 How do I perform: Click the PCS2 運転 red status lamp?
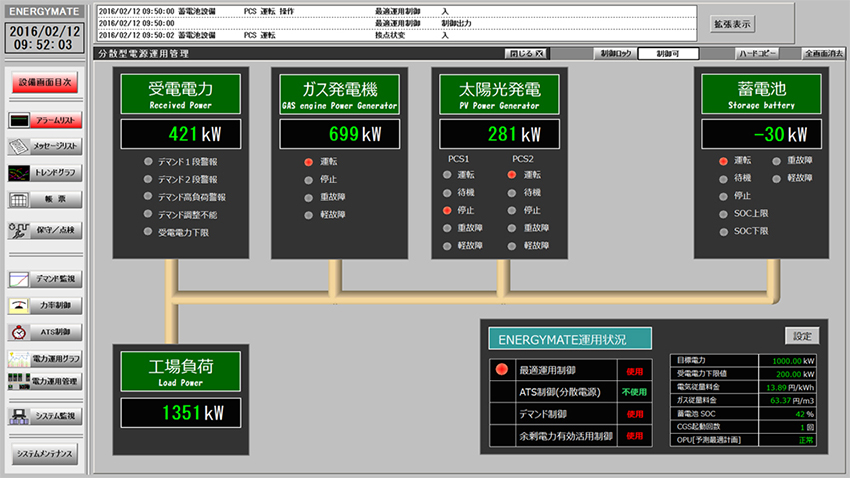511,175
